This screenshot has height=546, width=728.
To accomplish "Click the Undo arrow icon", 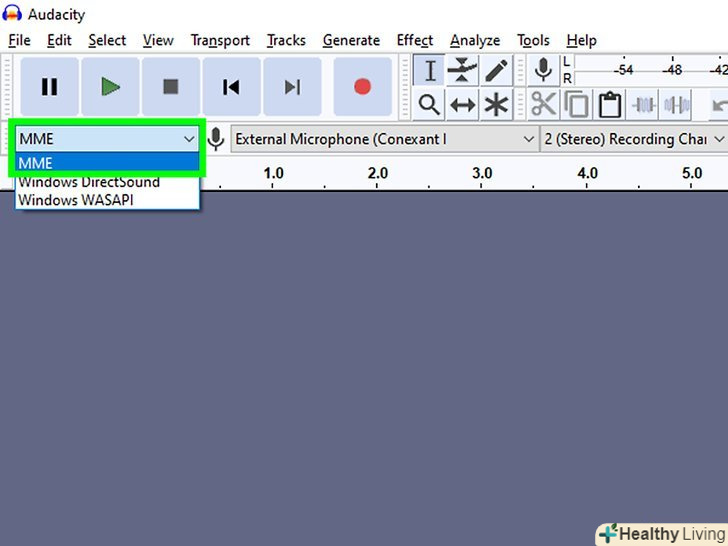I will 719,105.
